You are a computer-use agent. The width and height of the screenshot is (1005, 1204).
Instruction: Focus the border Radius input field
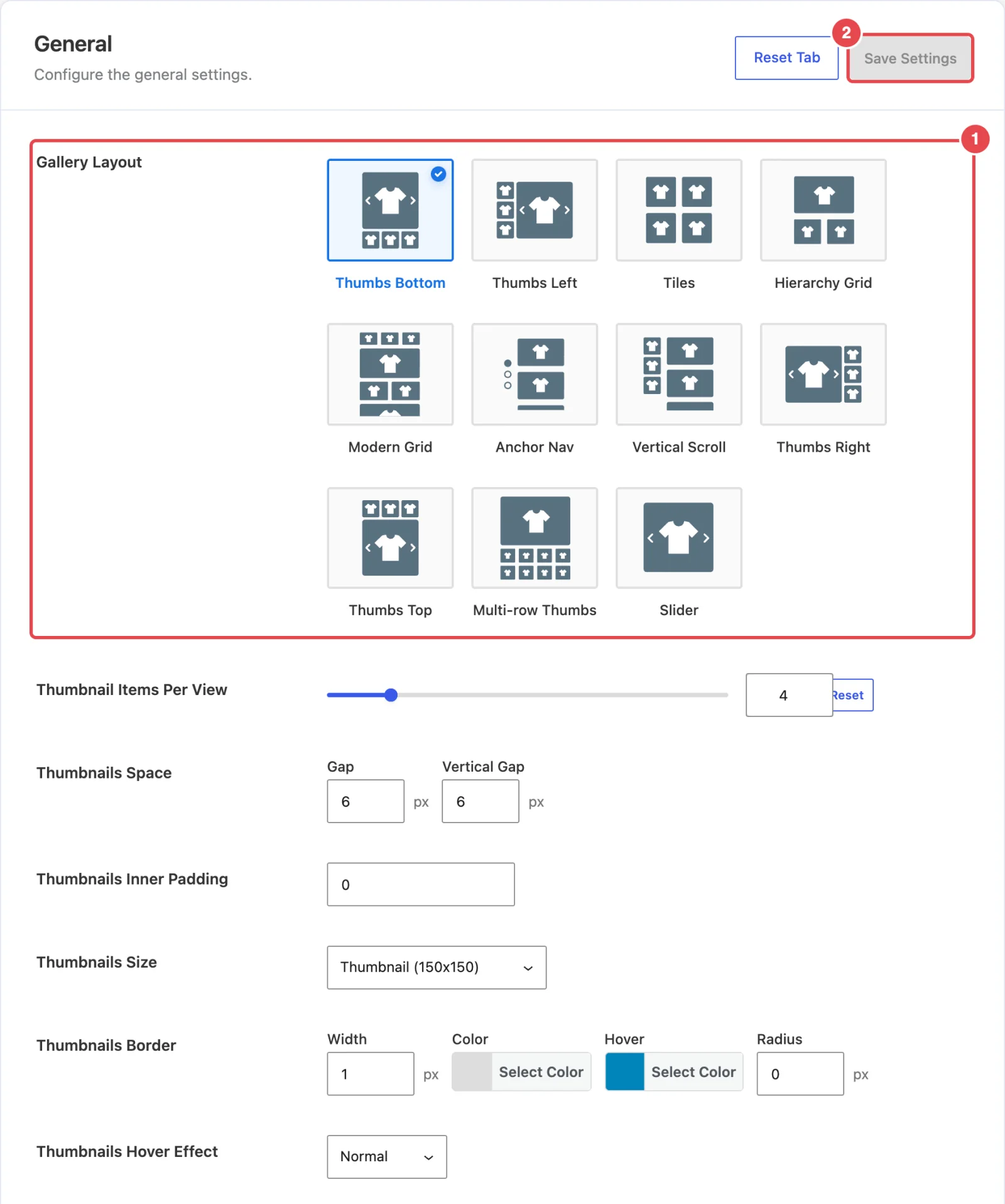(800, 1074)
